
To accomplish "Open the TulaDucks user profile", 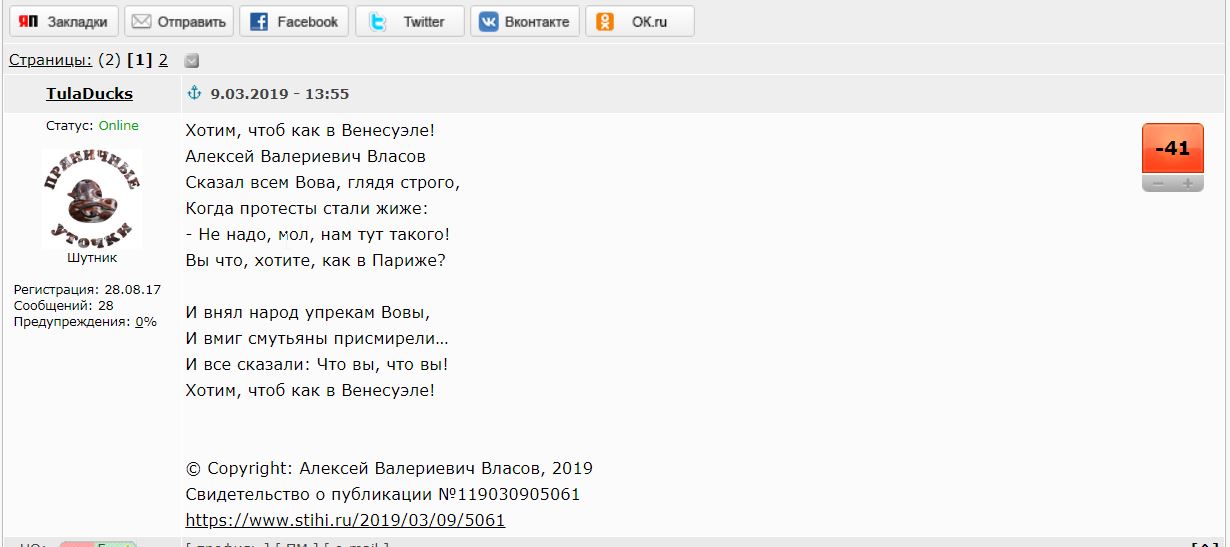I will 89,94.
